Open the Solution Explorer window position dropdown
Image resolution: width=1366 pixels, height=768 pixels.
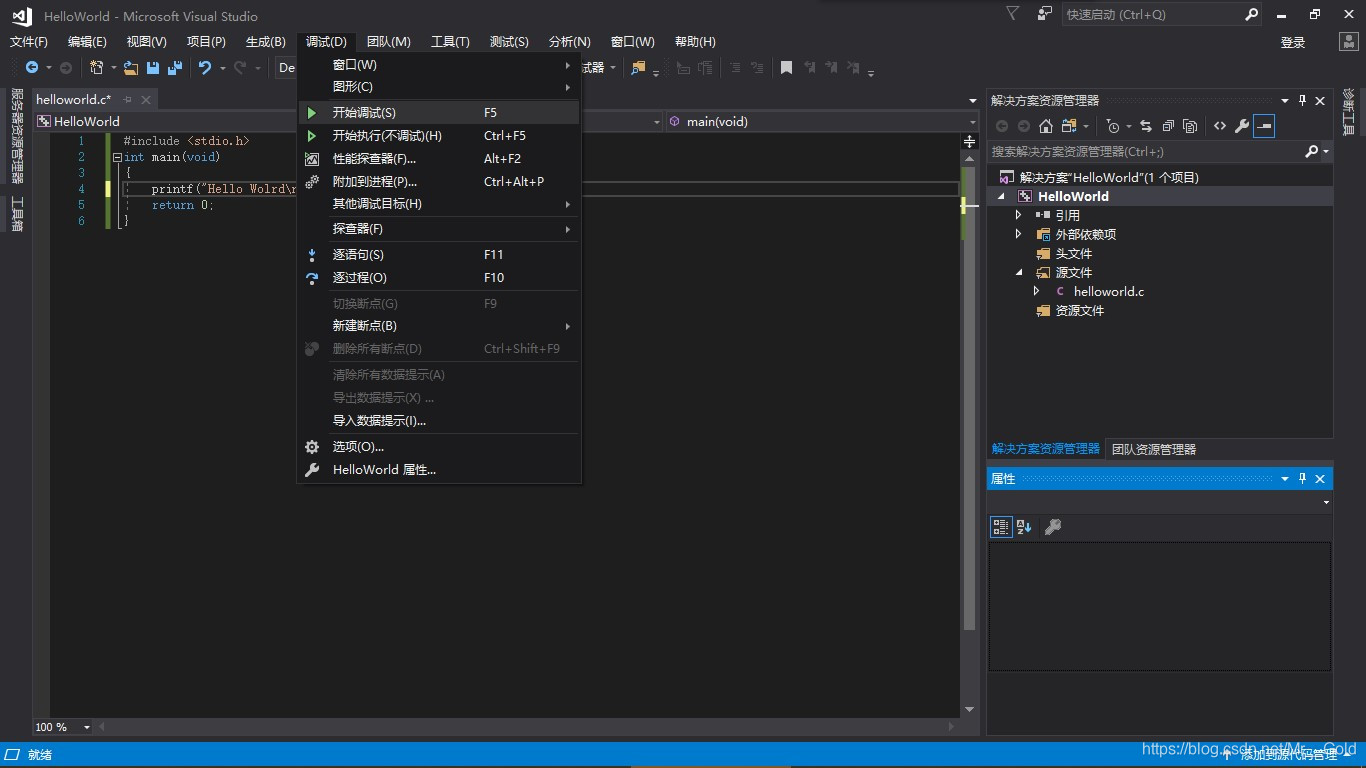point(1285,100)
